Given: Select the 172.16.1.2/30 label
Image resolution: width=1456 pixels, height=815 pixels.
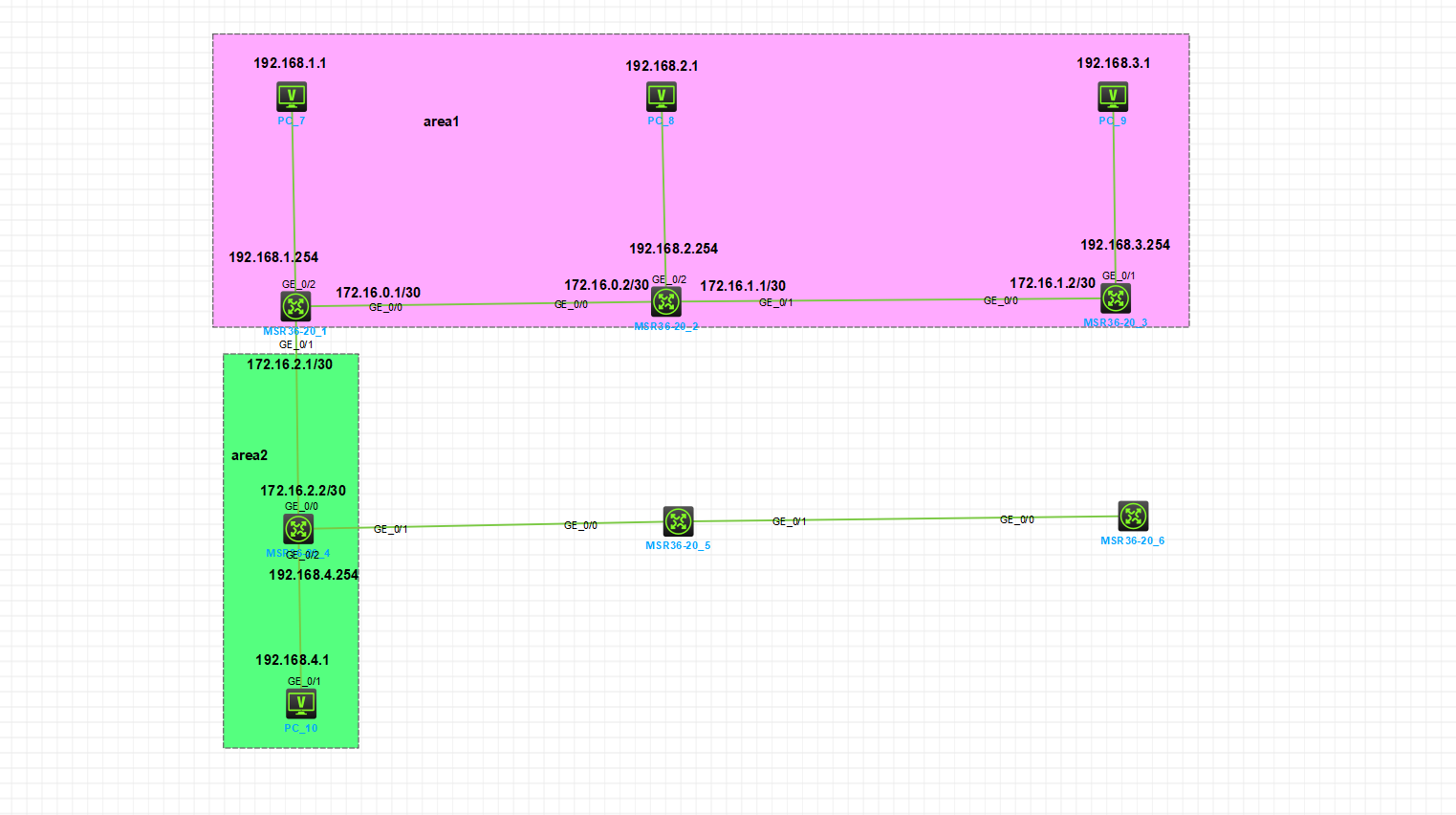Looking at the screenshot, I should tap(1053, 283).
